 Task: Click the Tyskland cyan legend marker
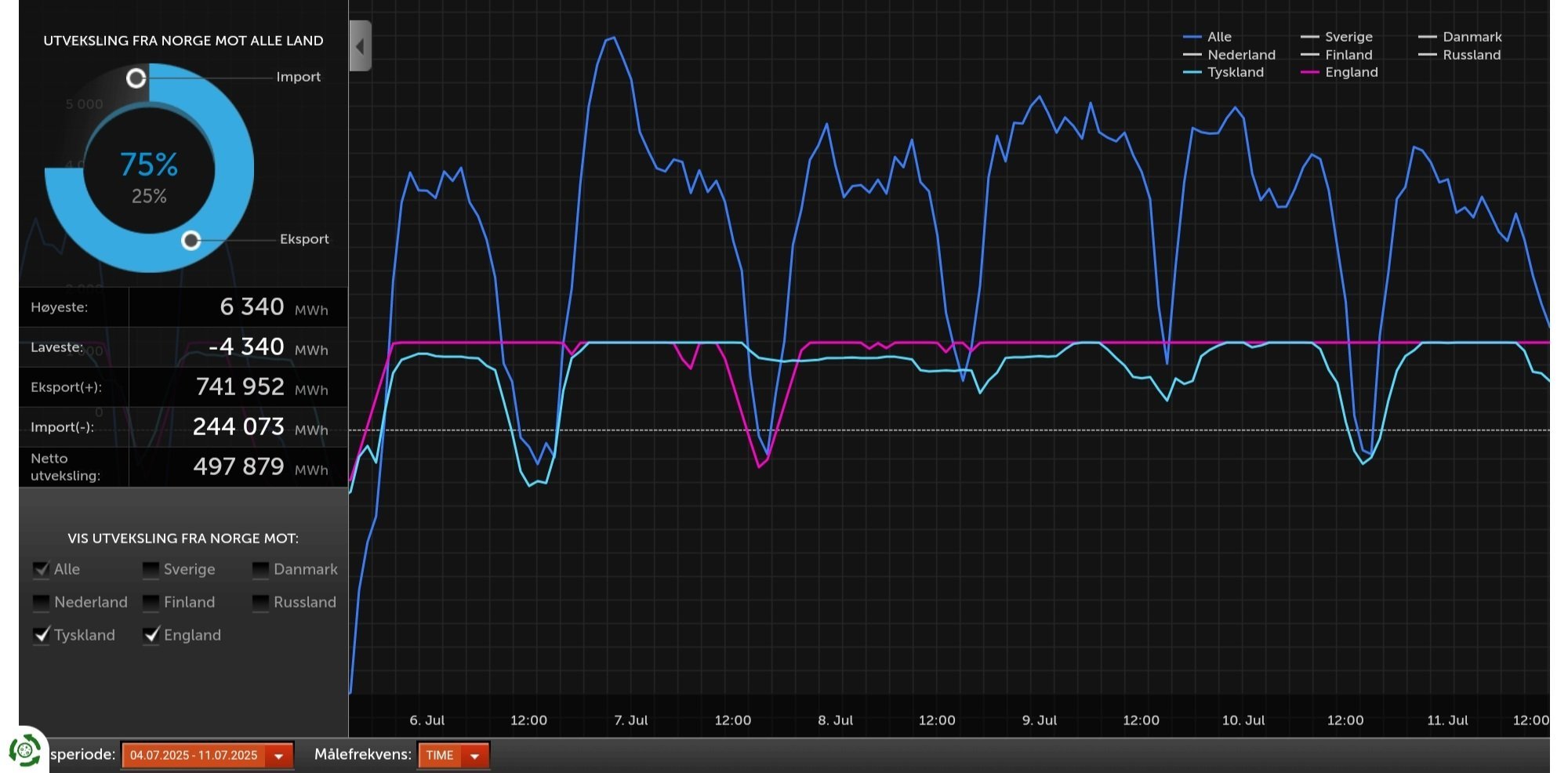(1192, 72)
